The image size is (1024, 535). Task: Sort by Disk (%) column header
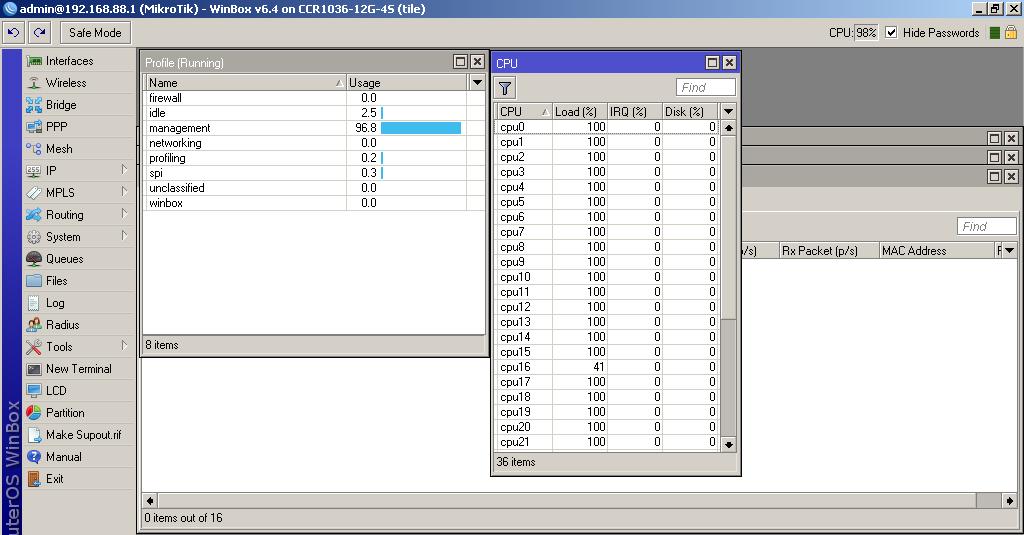coord(690,112)
